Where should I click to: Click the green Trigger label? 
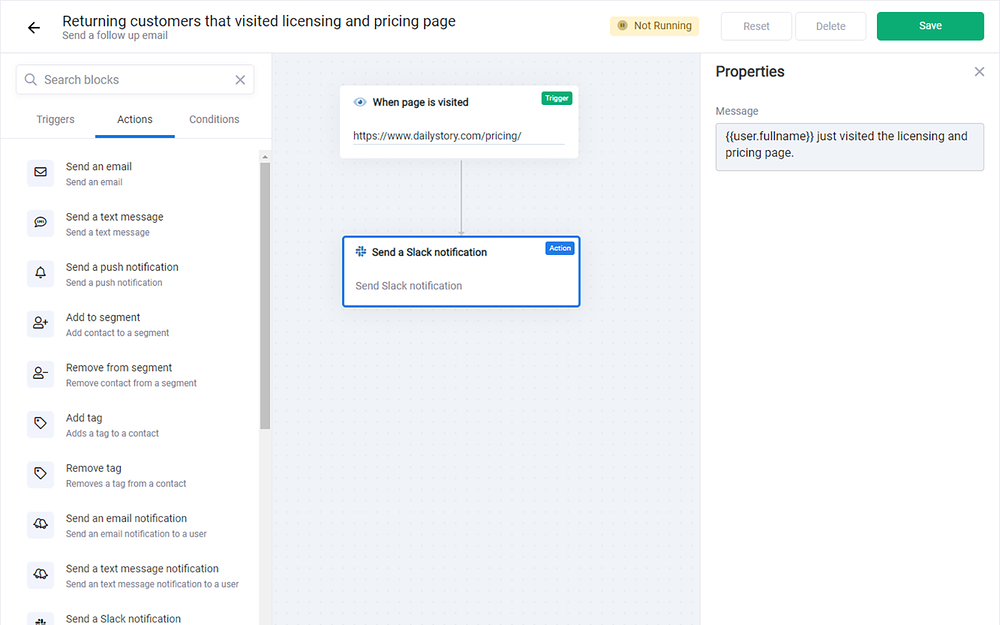point(557,98)
